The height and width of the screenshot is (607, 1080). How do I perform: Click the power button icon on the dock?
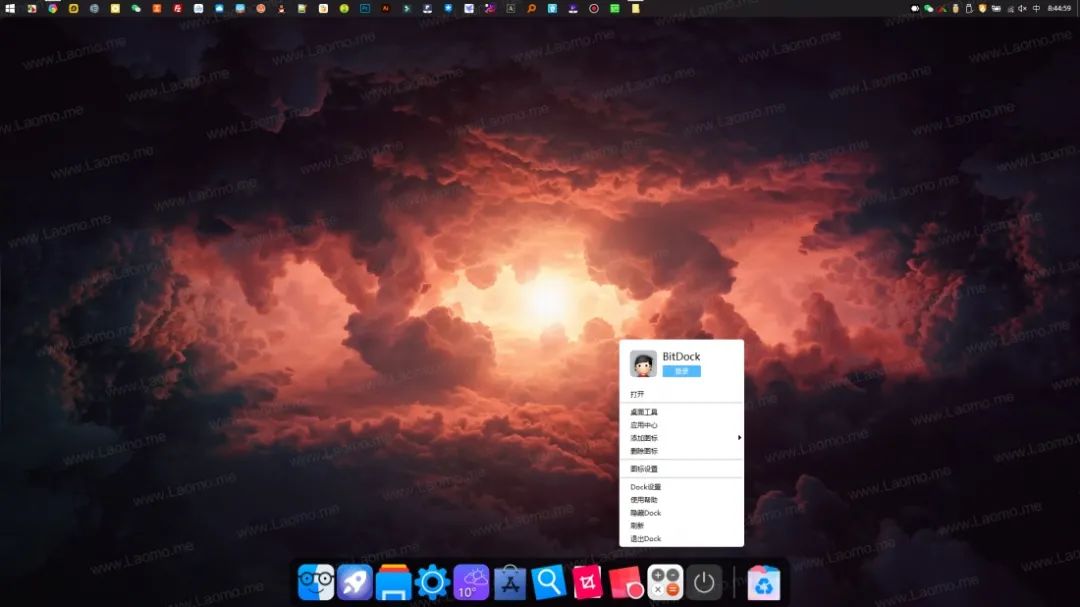coord(704,580)
